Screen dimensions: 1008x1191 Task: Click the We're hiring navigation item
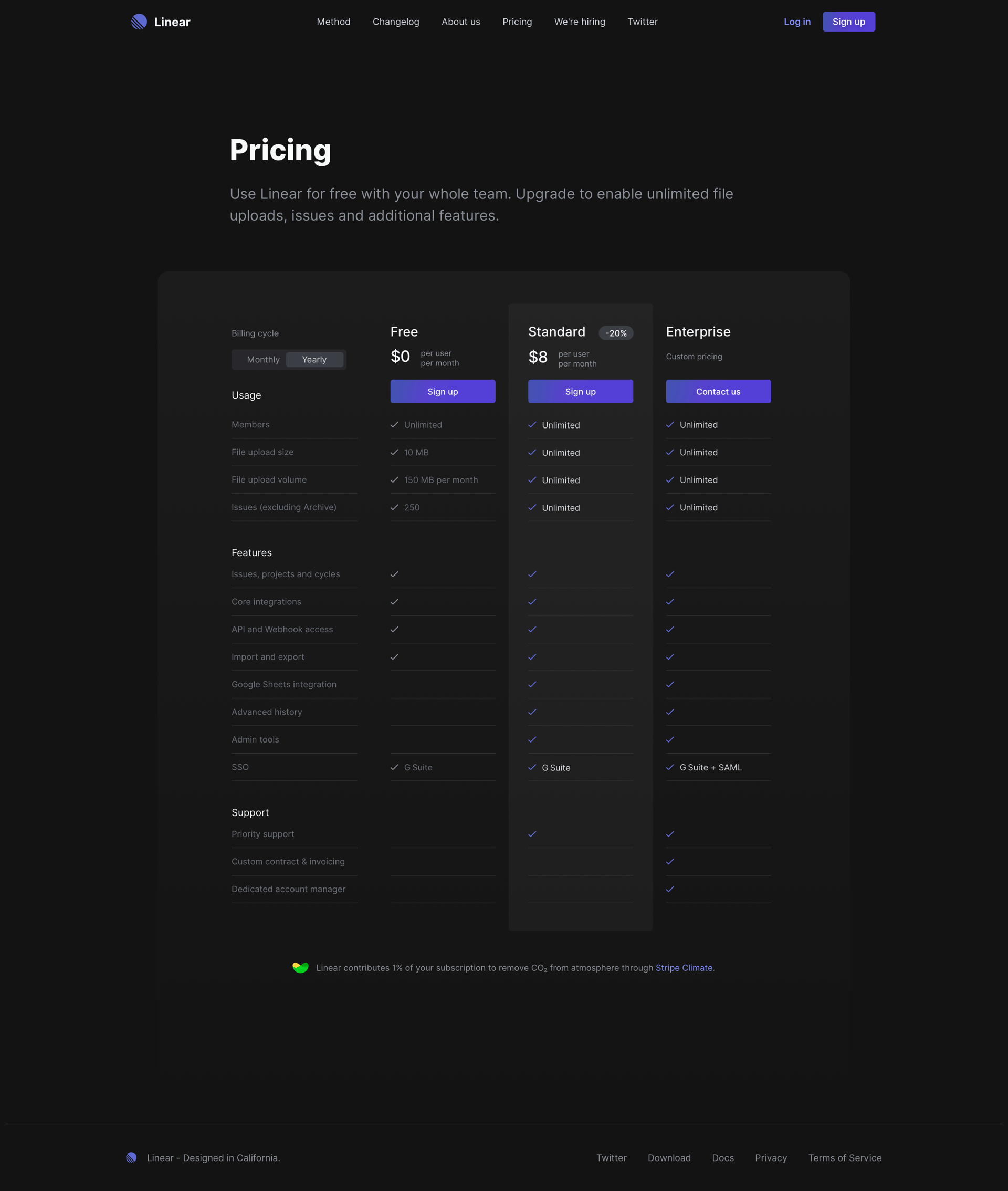click(580, 21)
